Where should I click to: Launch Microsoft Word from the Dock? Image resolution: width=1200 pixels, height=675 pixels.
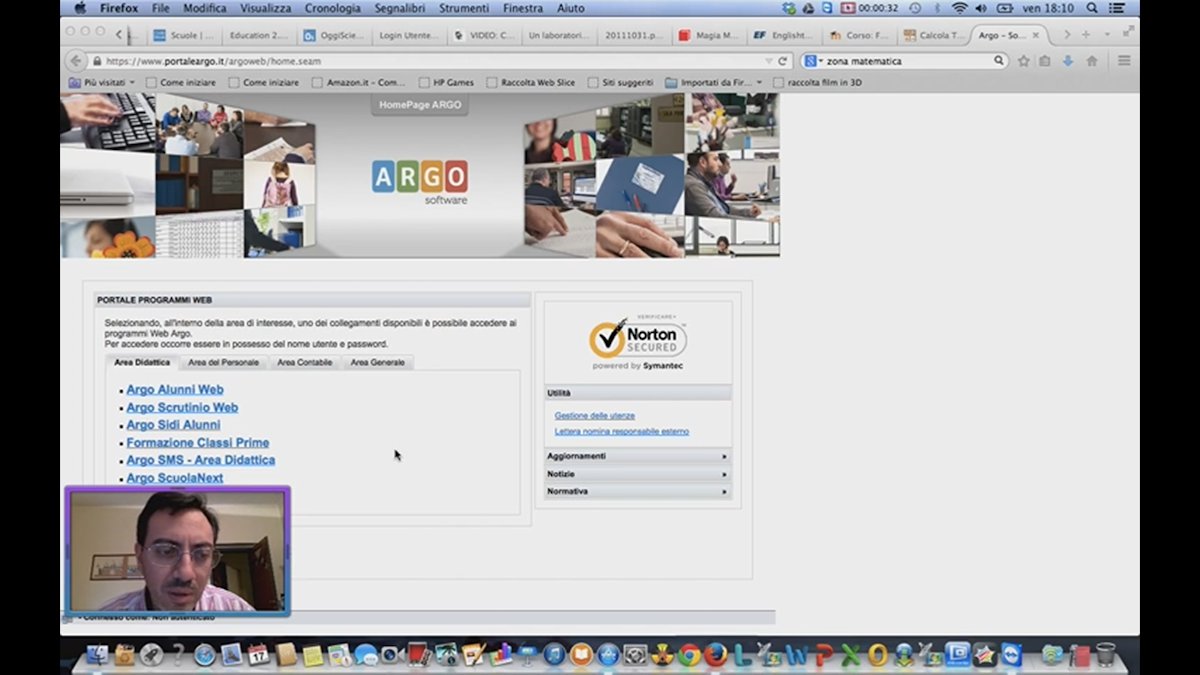click(x=797, y=655)
